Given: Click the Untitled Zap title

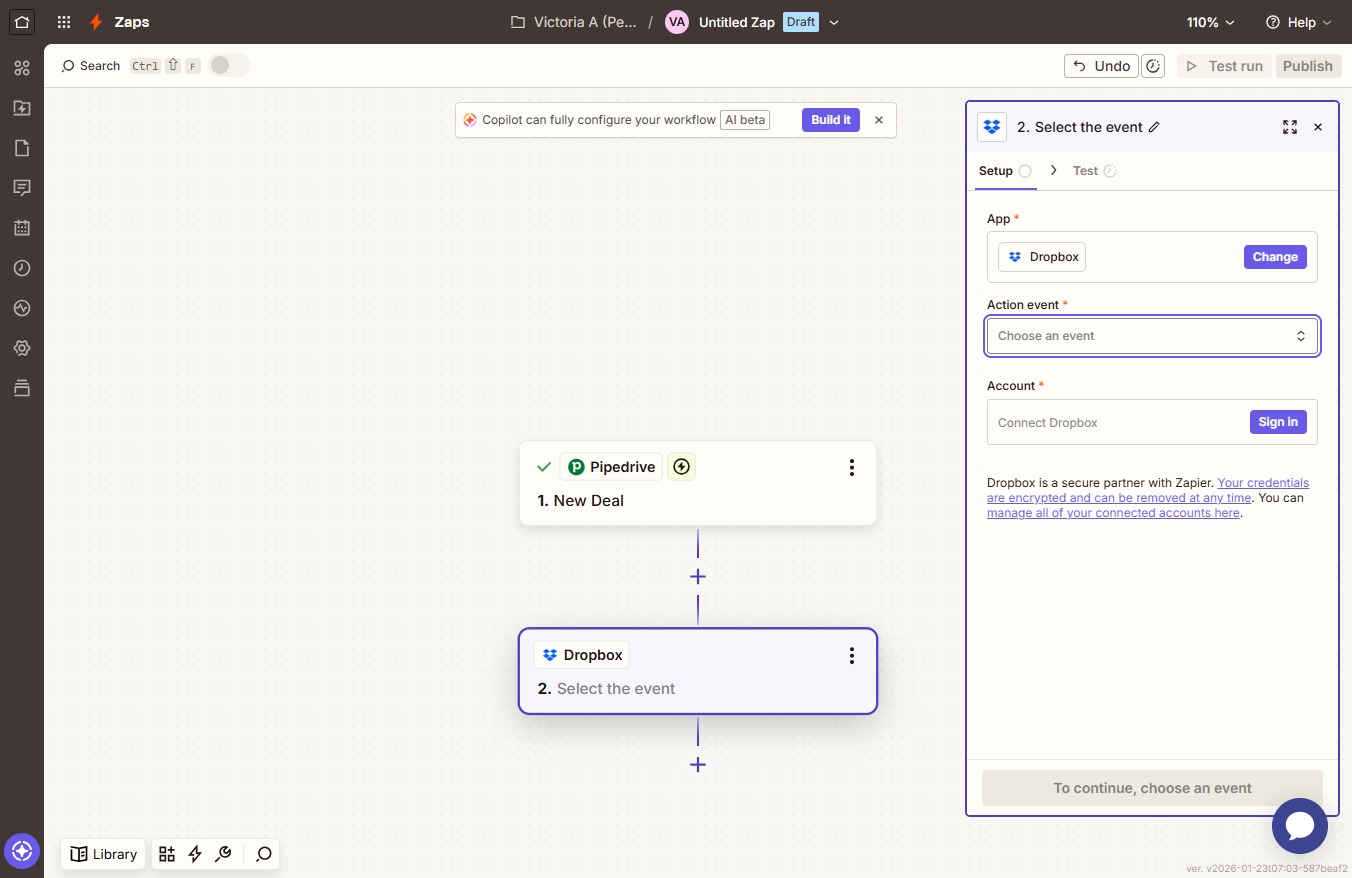Looking at the screenshot, I should (x=737, y=22).
